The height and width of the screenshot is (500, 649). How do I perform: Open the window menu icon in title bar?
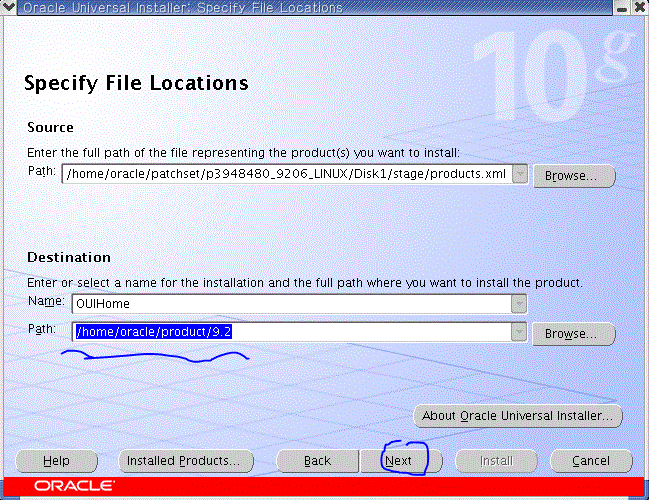[8, 7]
